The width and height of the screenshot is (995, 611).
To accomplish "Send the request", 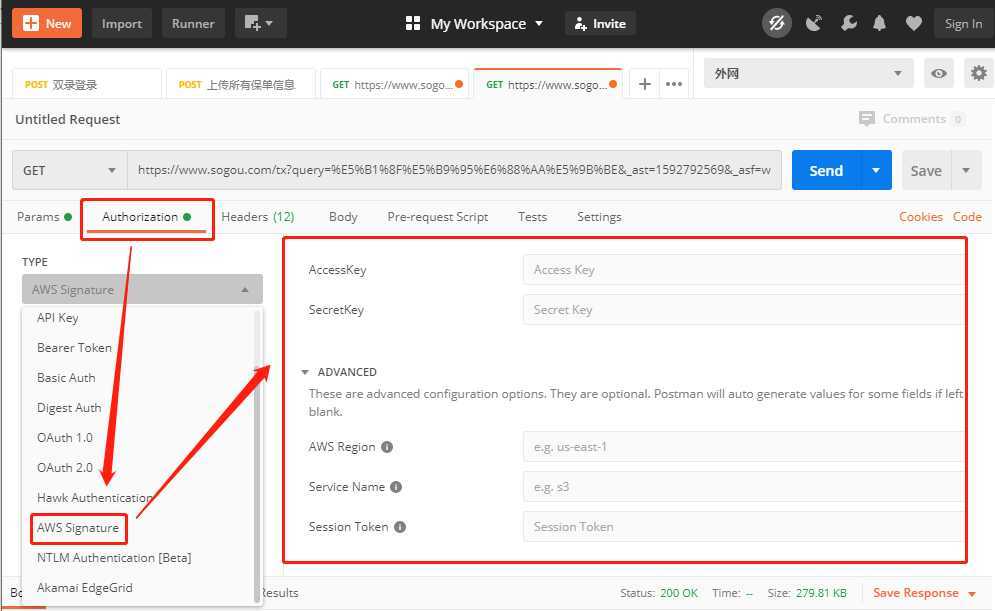I will 826,170.
